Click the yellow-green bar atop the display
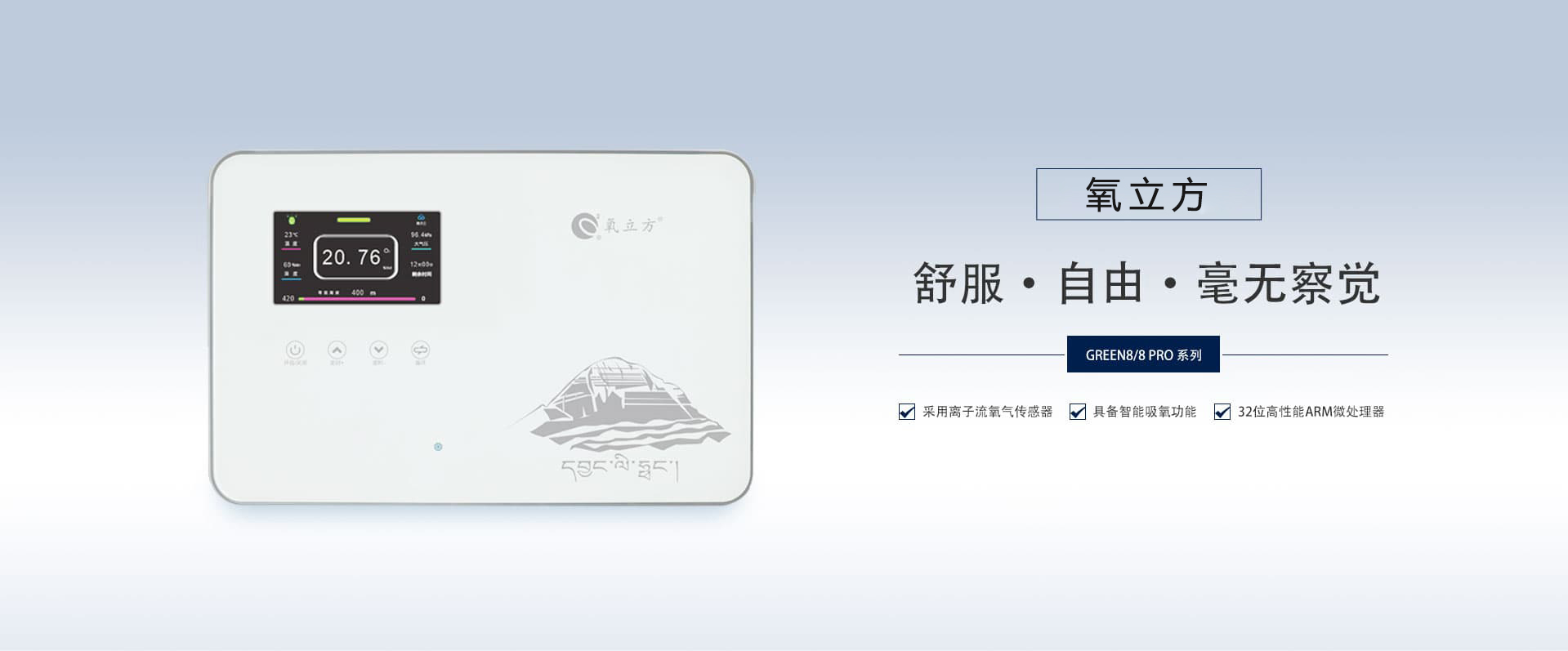1568x651 pixels. click(354, 220)
